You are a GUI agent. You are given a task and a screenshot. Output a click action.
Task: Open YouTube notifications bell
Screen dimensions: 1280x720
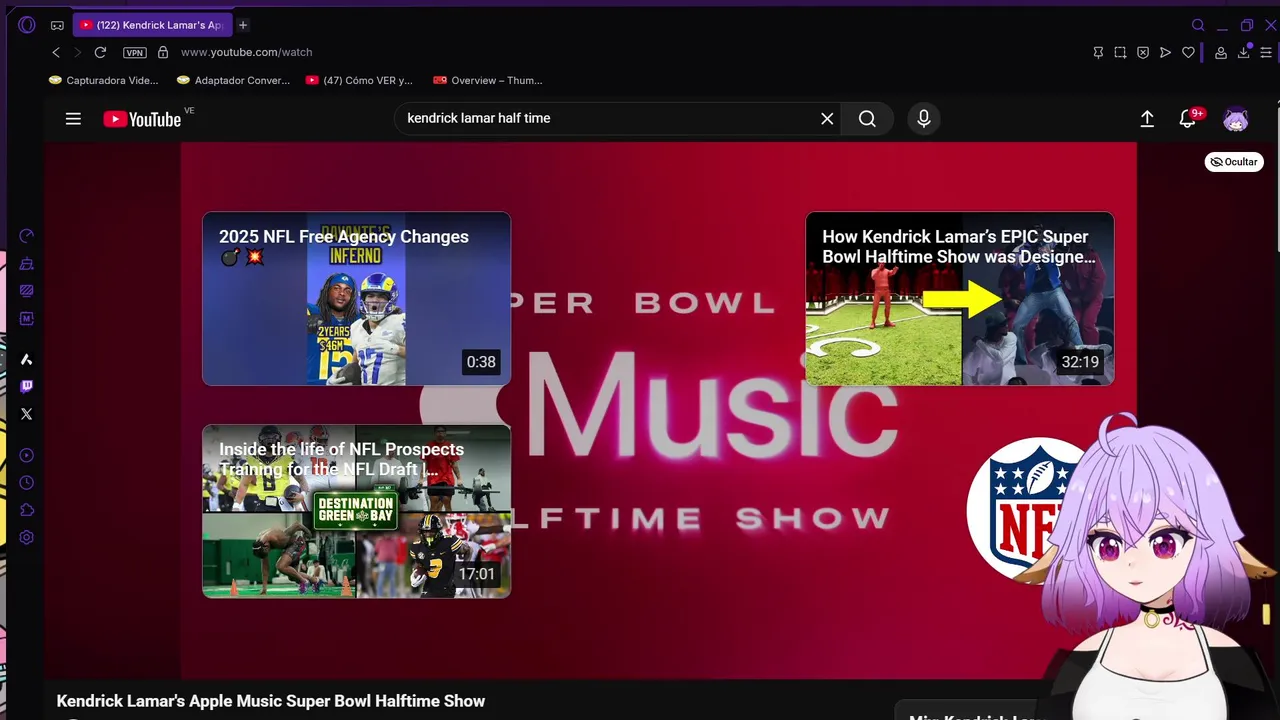(x=1188, y=119)
